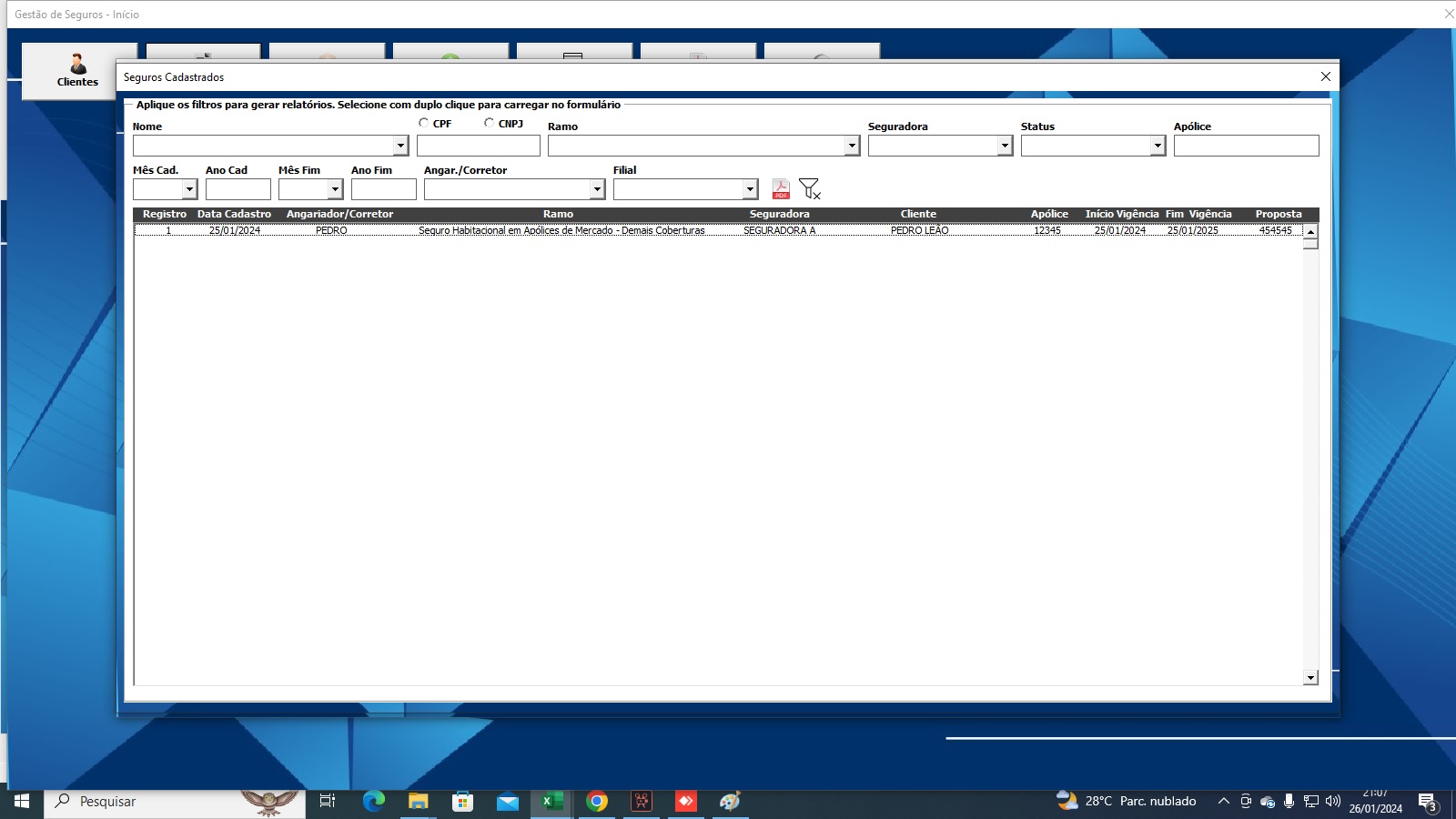
Task: Open Google Chrome from taskbar
Action: 597,801
